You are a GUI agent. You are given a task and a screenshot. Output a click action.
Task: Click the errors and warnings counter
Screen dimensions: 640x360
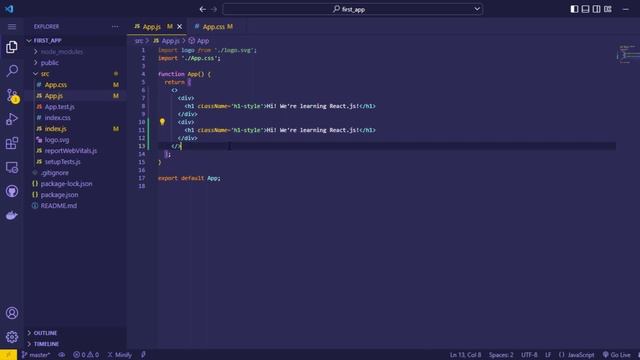[x=86, y=355]
